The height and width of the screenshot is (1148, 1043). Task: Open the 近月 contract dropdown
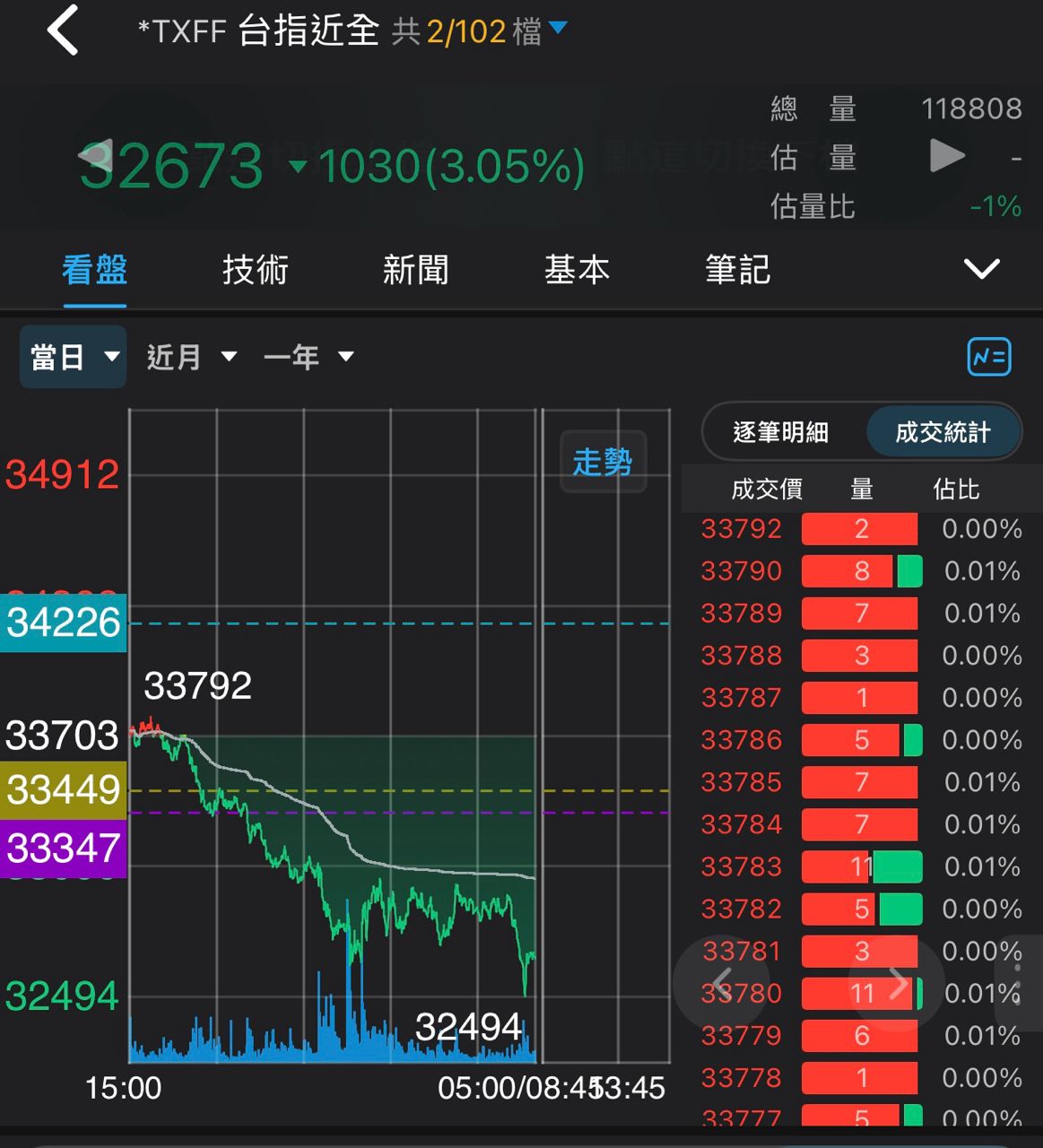click(x=191, y=357)
